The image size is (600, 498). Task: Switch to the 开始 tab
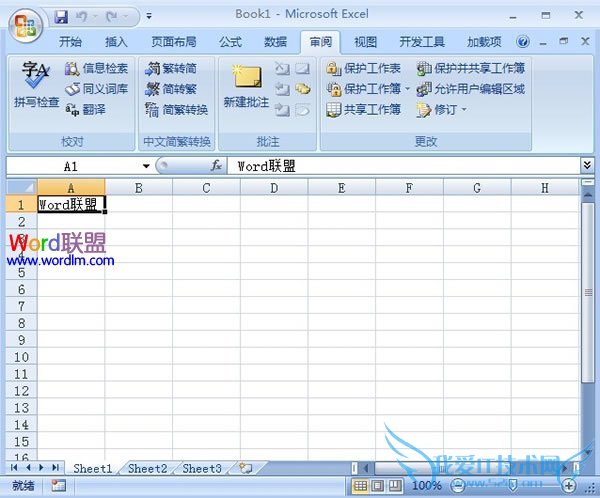(x=70, y=42)
